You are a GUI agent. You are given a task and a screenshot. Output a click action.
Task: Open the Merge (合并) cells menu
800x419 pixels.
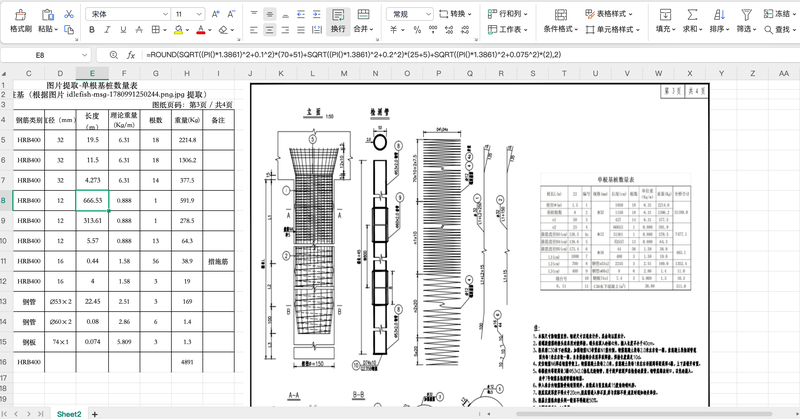(363, 21)
